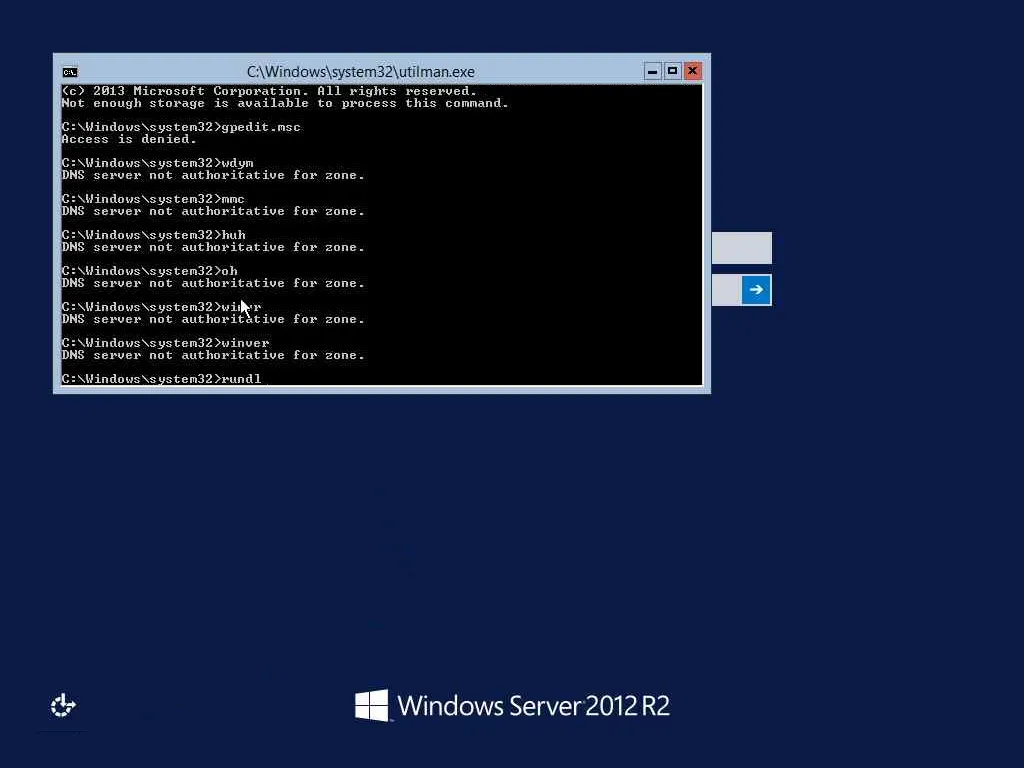Click the 'wdym' command line

click(x=157, y=163)
